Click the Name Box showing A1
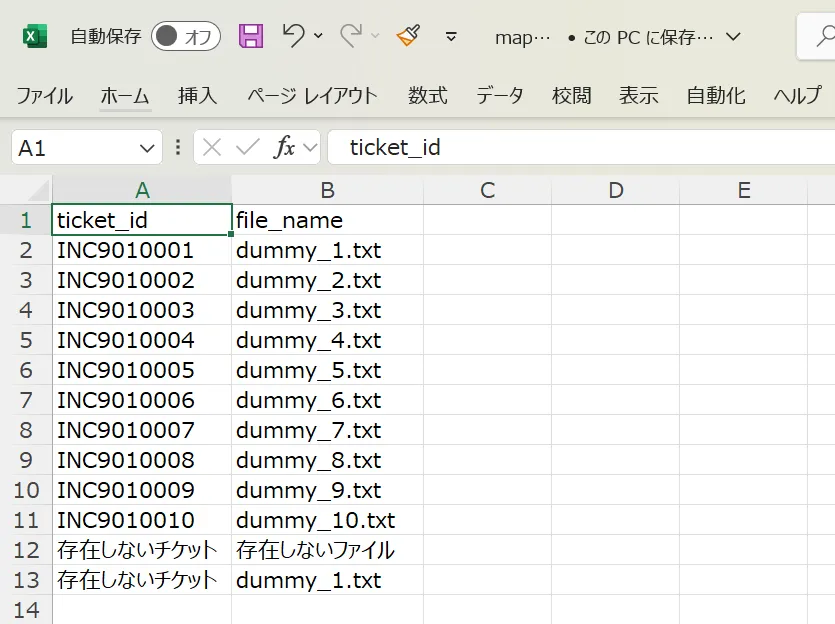This screenshot has height=624, width=835. [x=75, y=147]
